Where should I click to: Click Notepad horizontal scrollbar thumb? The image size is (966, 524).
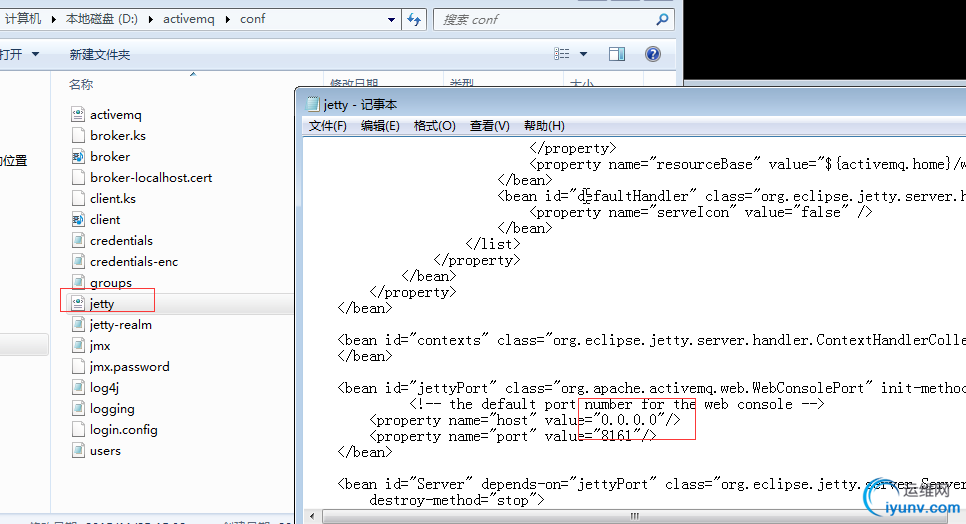click(x=635, y=516)
